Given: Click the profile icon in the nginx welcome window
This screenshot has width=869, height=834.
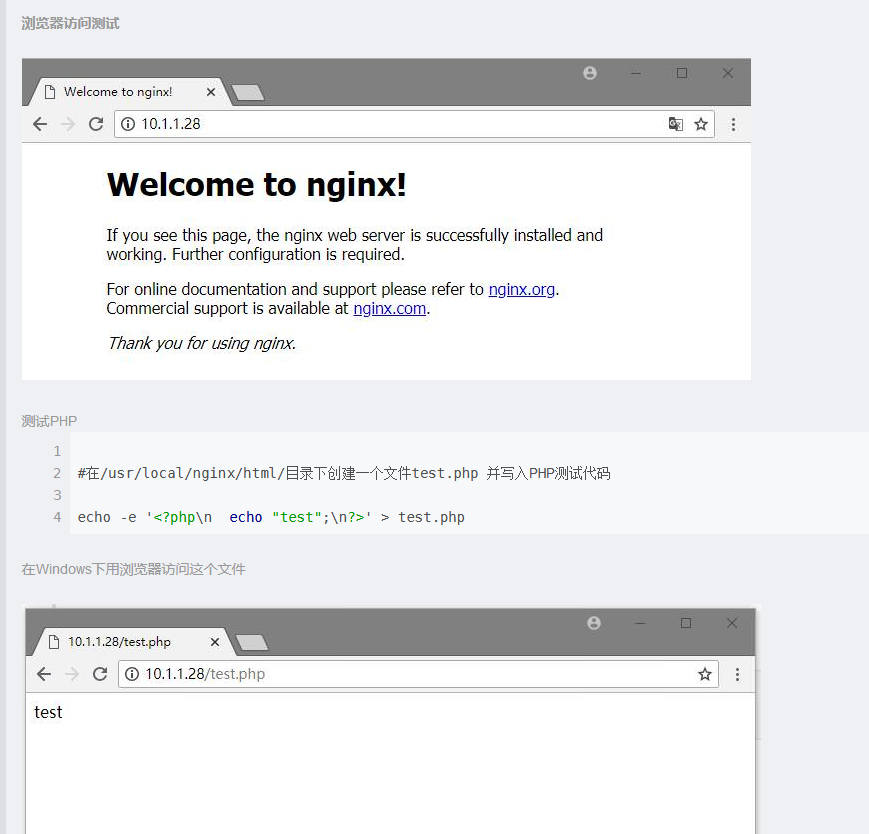Looking at the screenshot, I should tap(590, 73).
